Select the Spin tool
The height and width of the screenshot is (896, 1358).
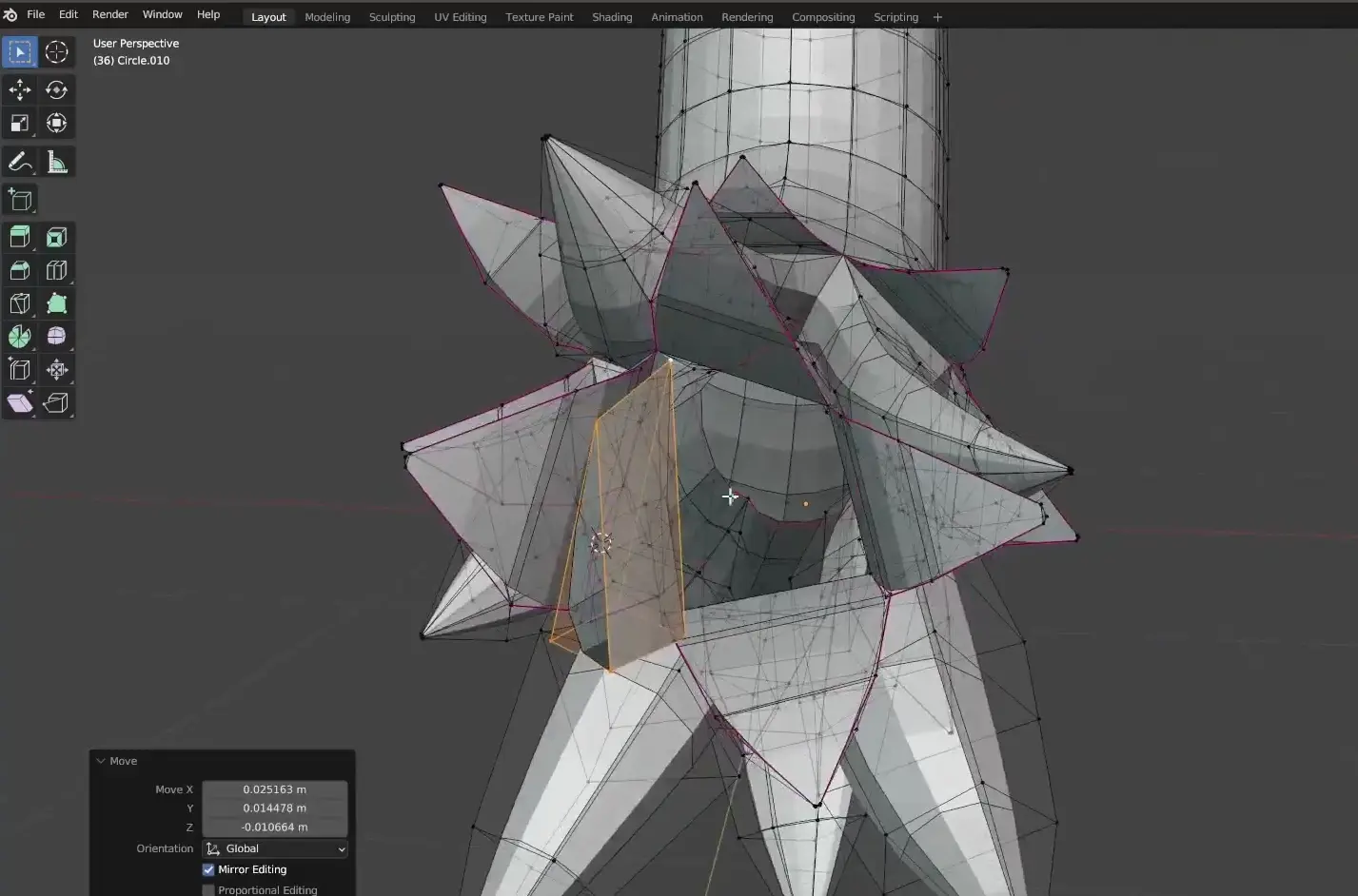click(x=20, y=337)
